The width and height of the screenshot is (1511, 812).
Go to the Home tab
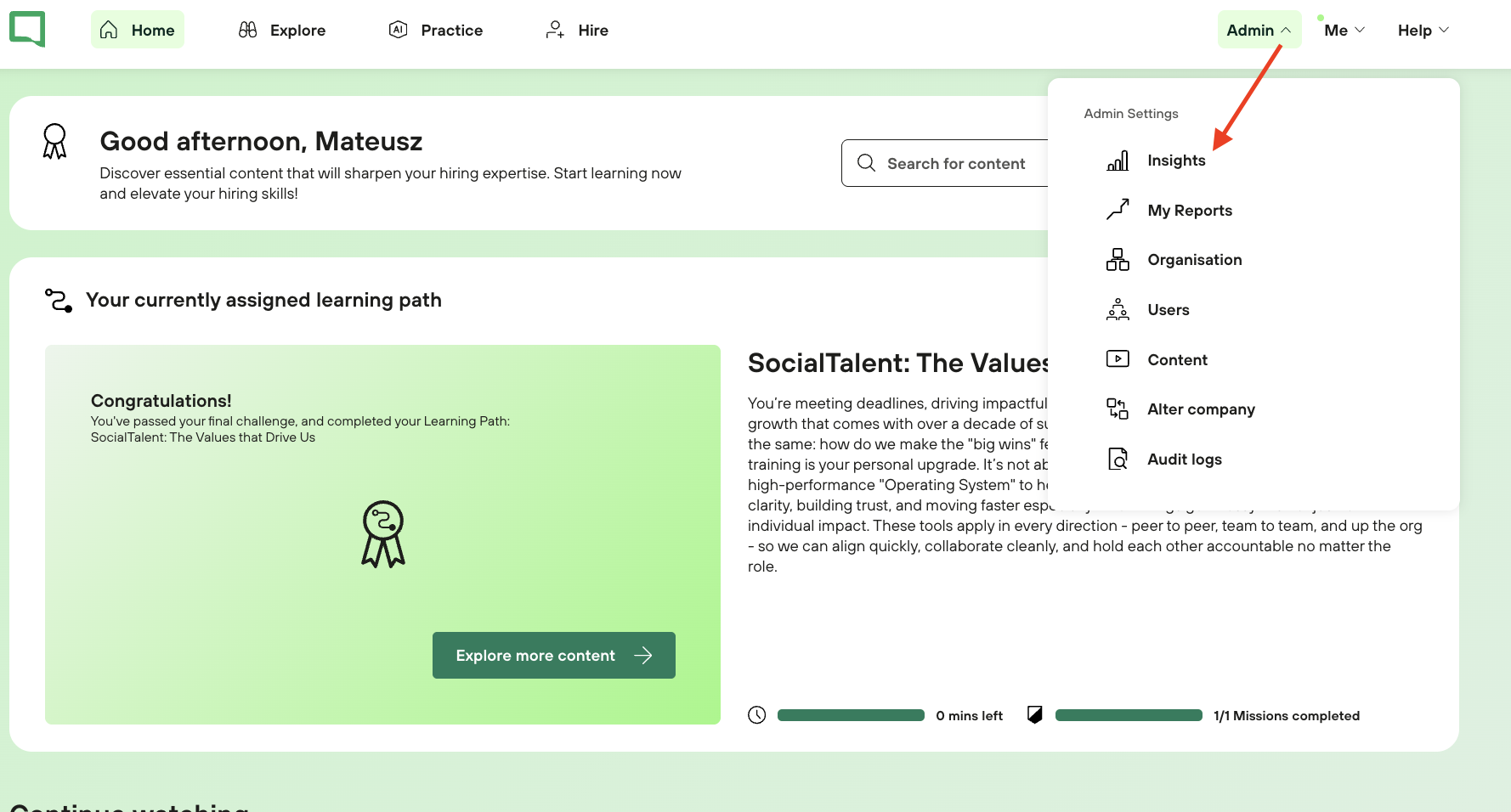tap(138, 30)
